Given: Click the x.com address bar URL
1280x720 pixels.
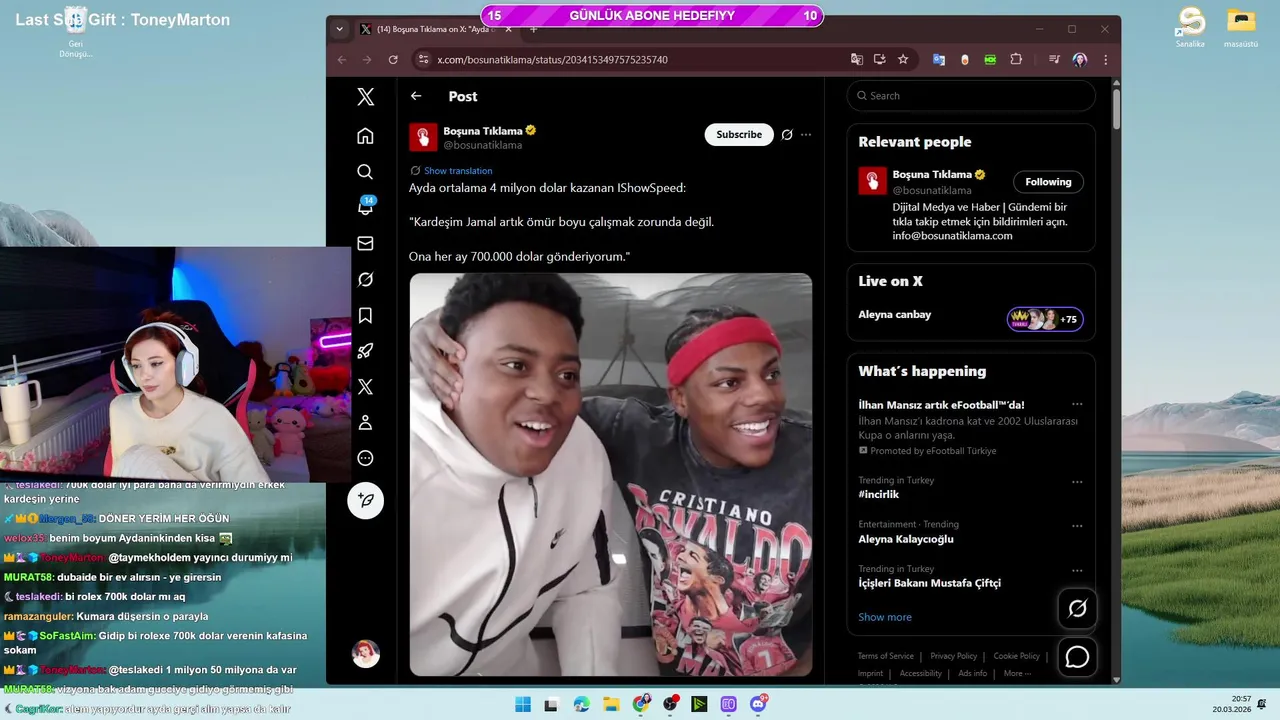Looking at the screenshot, I should pyautogui.click(x=553, y=60).
